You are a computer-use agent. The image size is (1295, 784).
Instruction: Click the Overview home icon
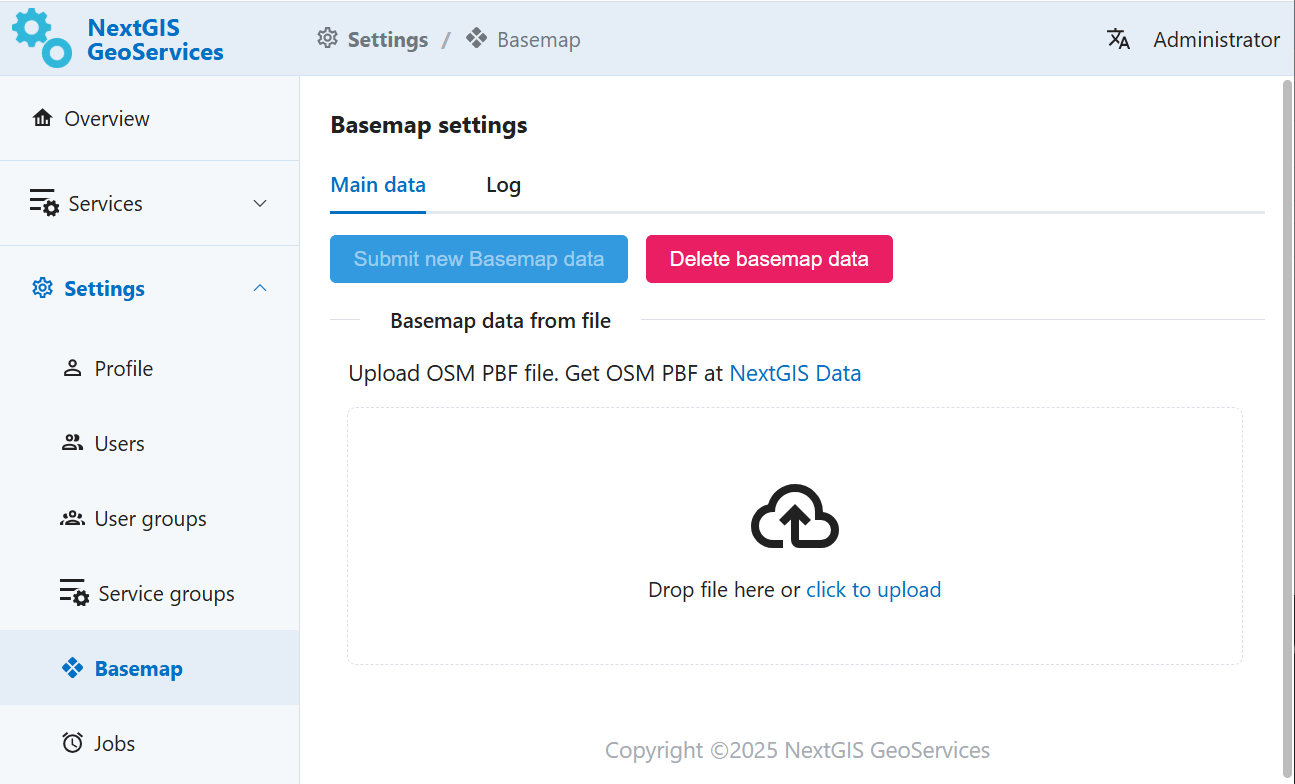click(x=42, y=119)
